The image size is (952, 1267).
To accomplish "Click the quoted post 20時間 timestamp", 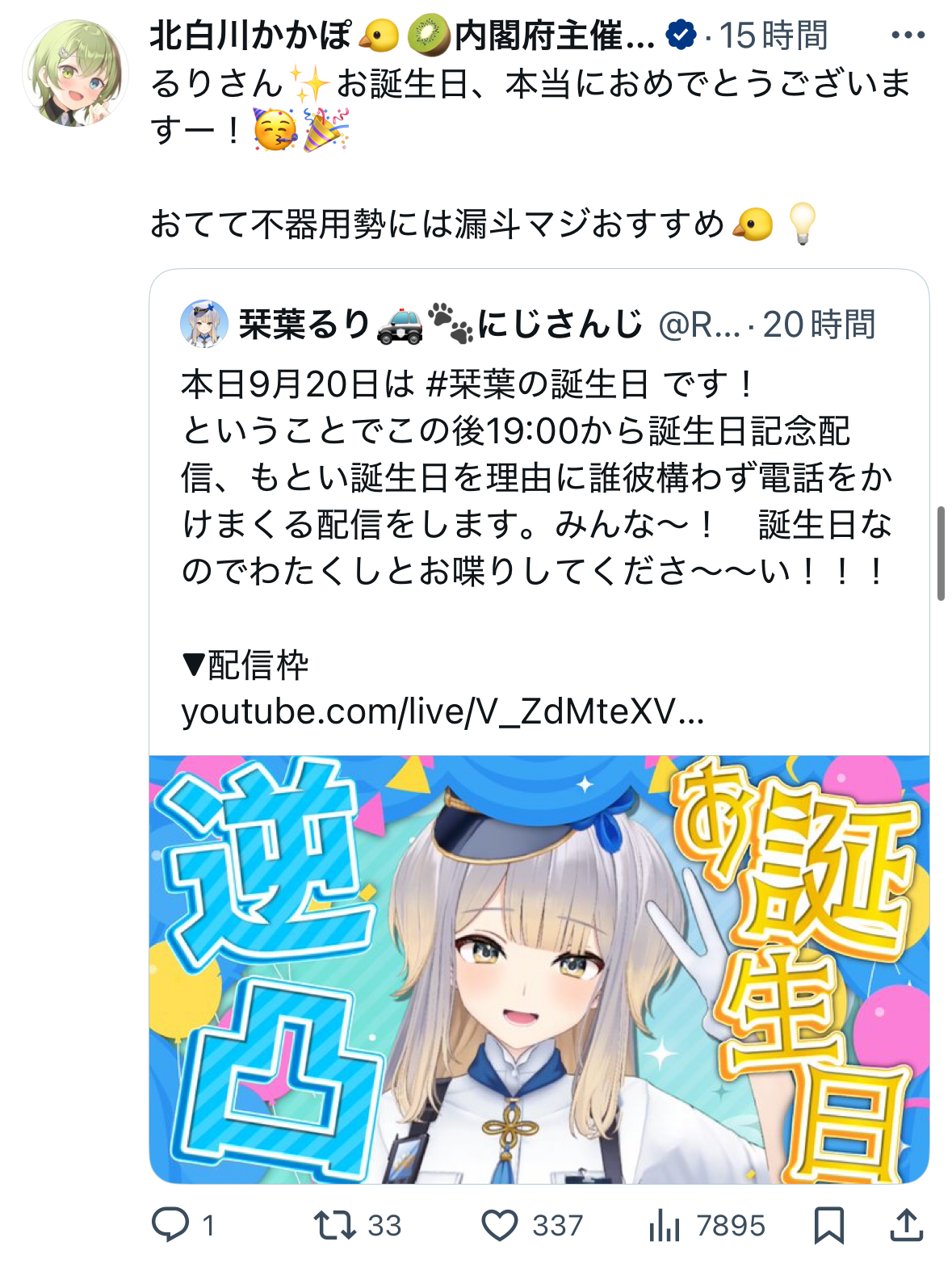I will (x=819, y=325).
